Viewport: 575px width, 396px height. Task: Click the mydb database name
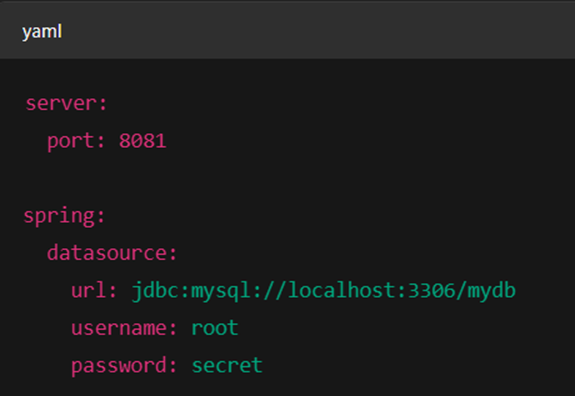point(491,292)
